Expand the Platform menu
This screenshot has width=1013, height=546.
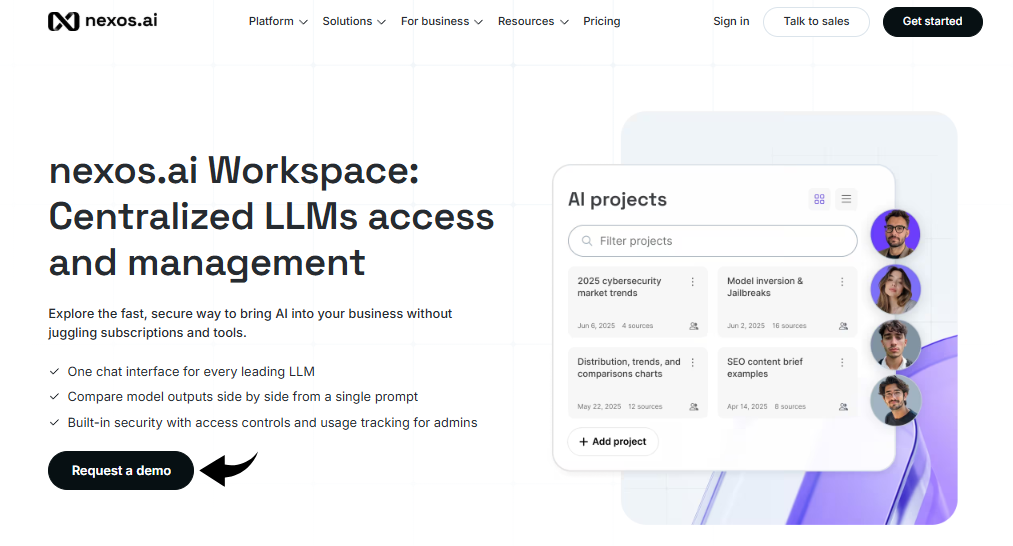click(x=278, y=21)
